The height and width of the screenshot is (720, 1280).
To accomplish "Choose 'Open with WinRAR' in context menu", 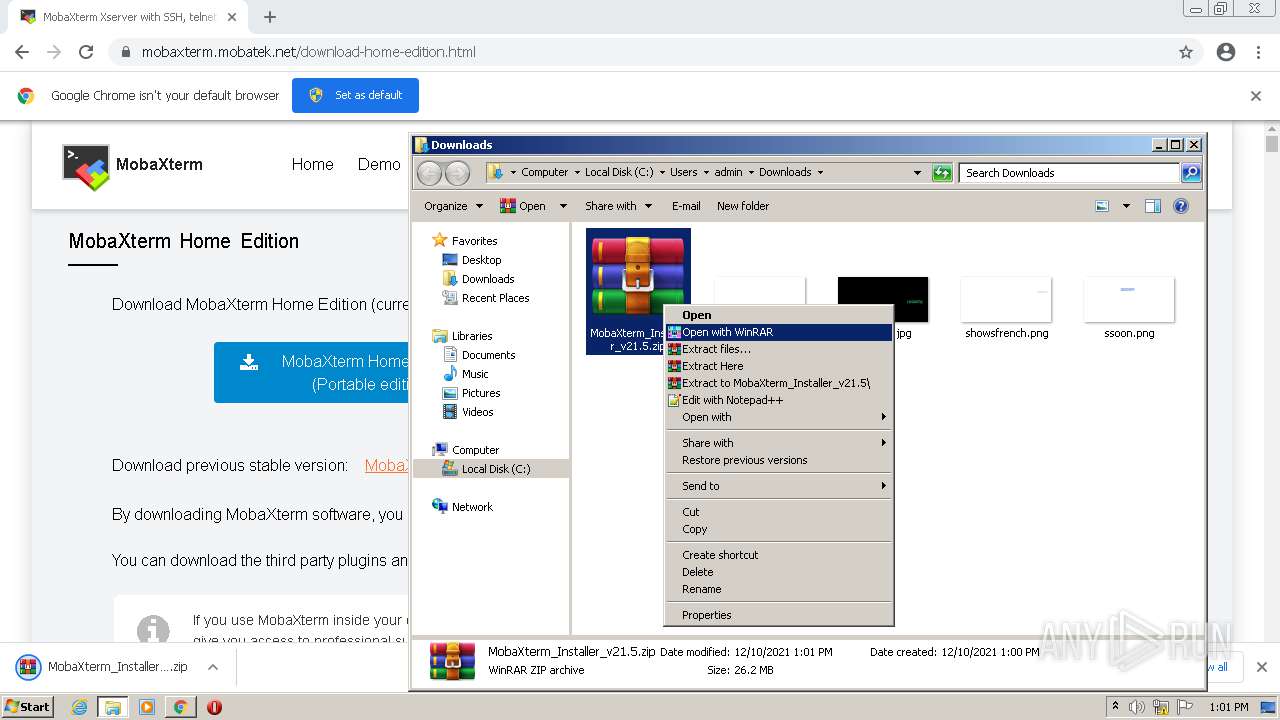I will pos(779,332).
